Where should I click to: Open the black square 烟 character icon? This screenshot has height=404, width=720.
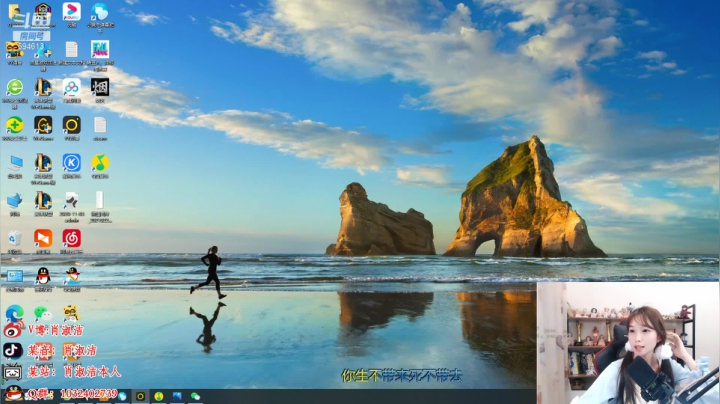click(x=100, y=87)
